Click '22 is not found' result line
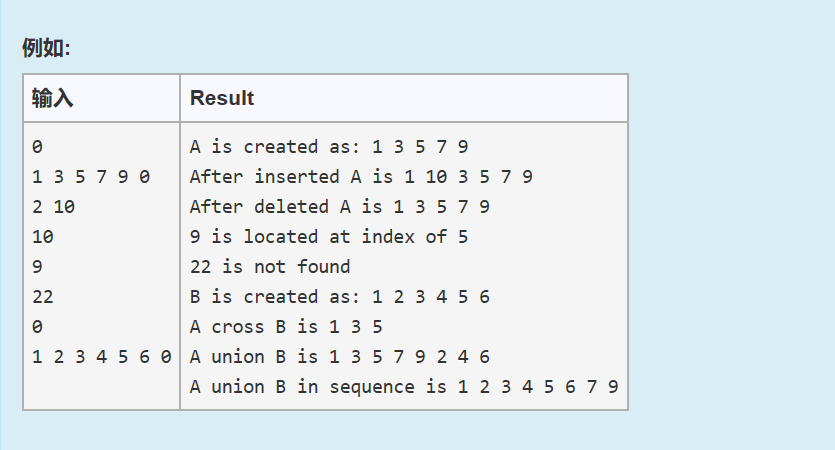The width and height of the screenshot is (835, 450). 270,267
